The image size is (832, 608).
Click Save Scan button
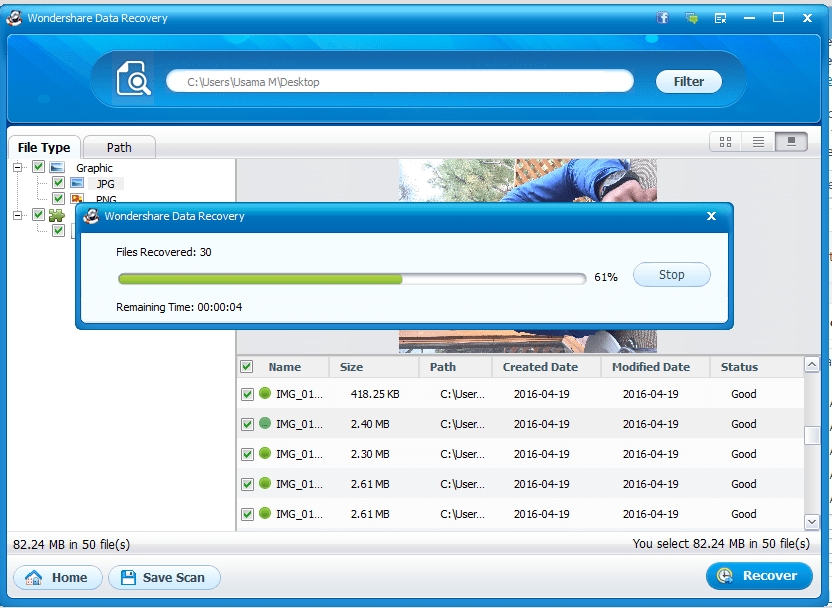[x=164, y=577]
